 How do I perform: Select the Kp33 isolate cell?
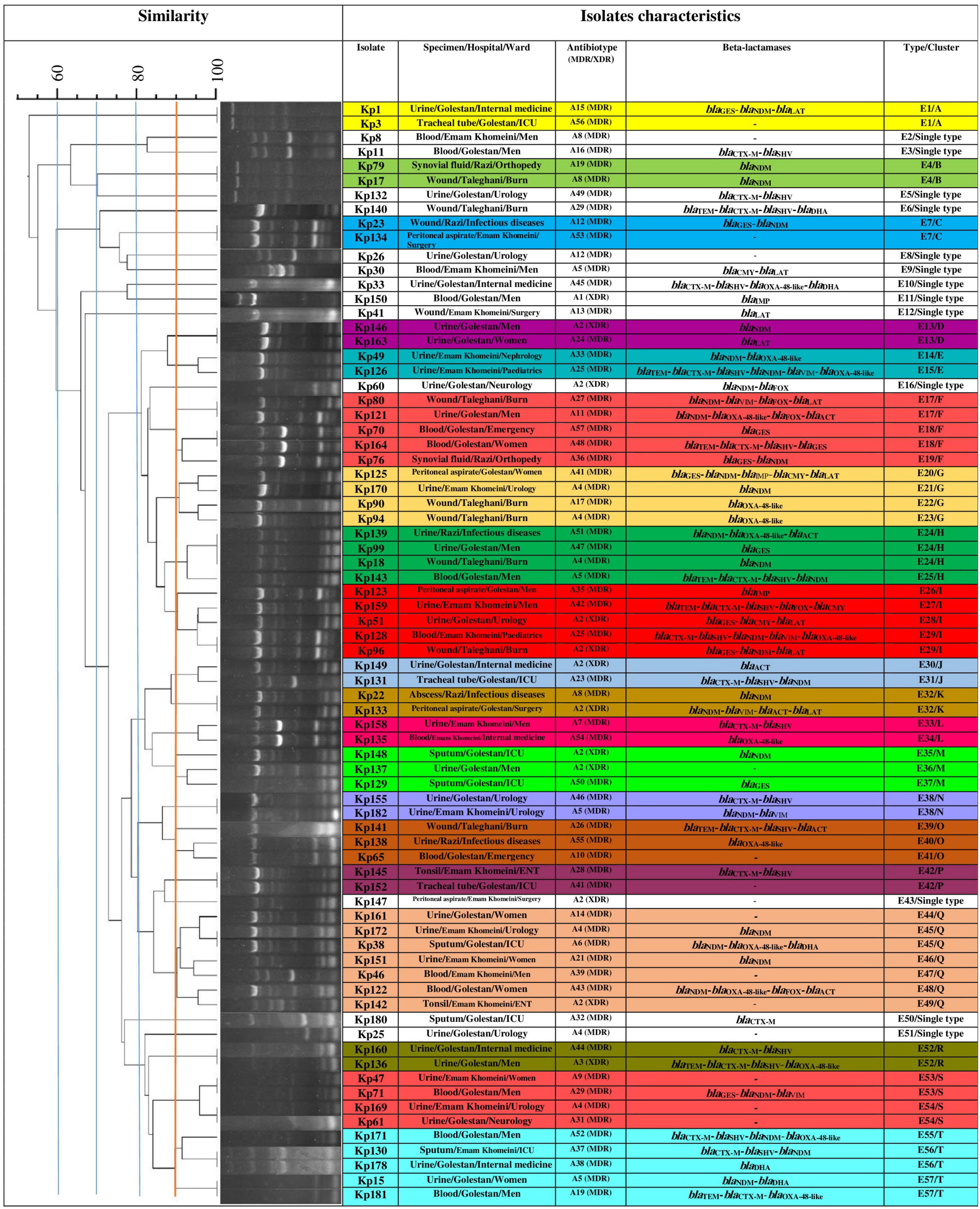click(370, 285)
